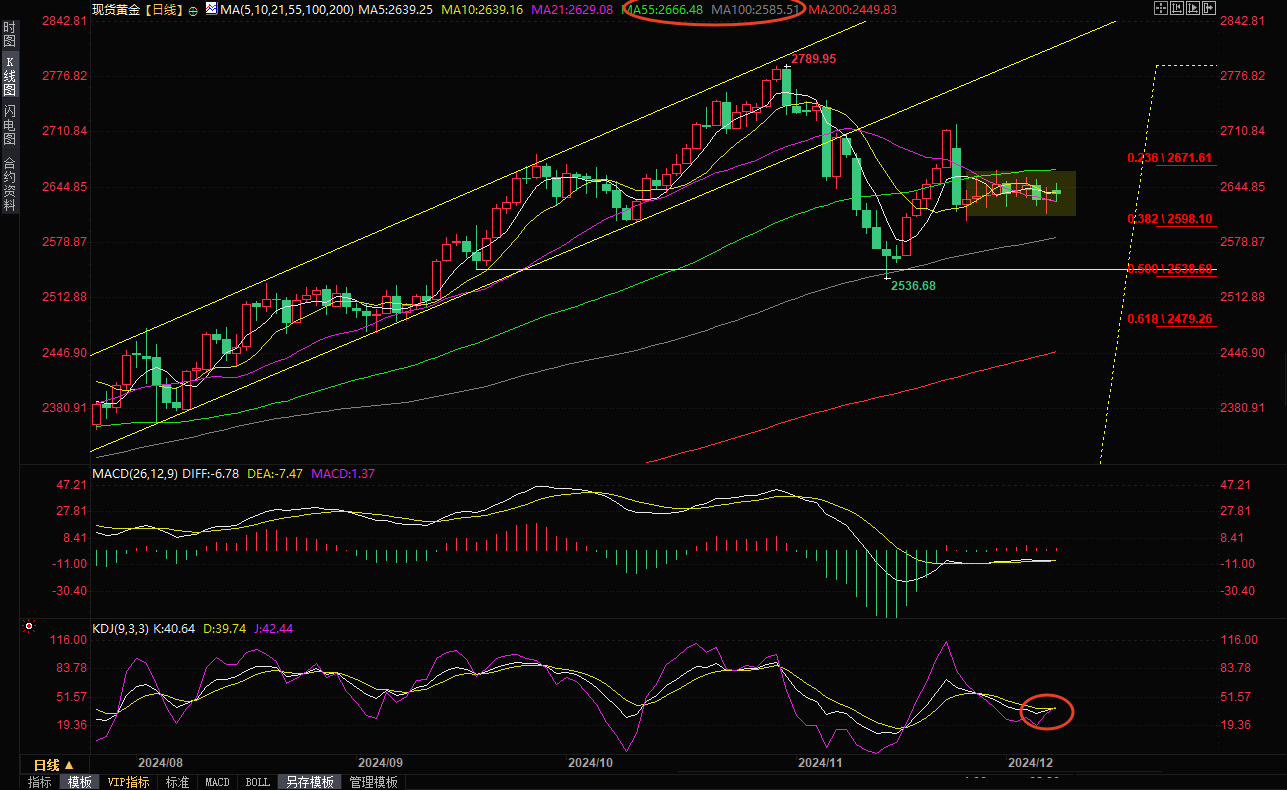
Task: Click the 2024/08 date on time axis
Action: pos(160,762)
